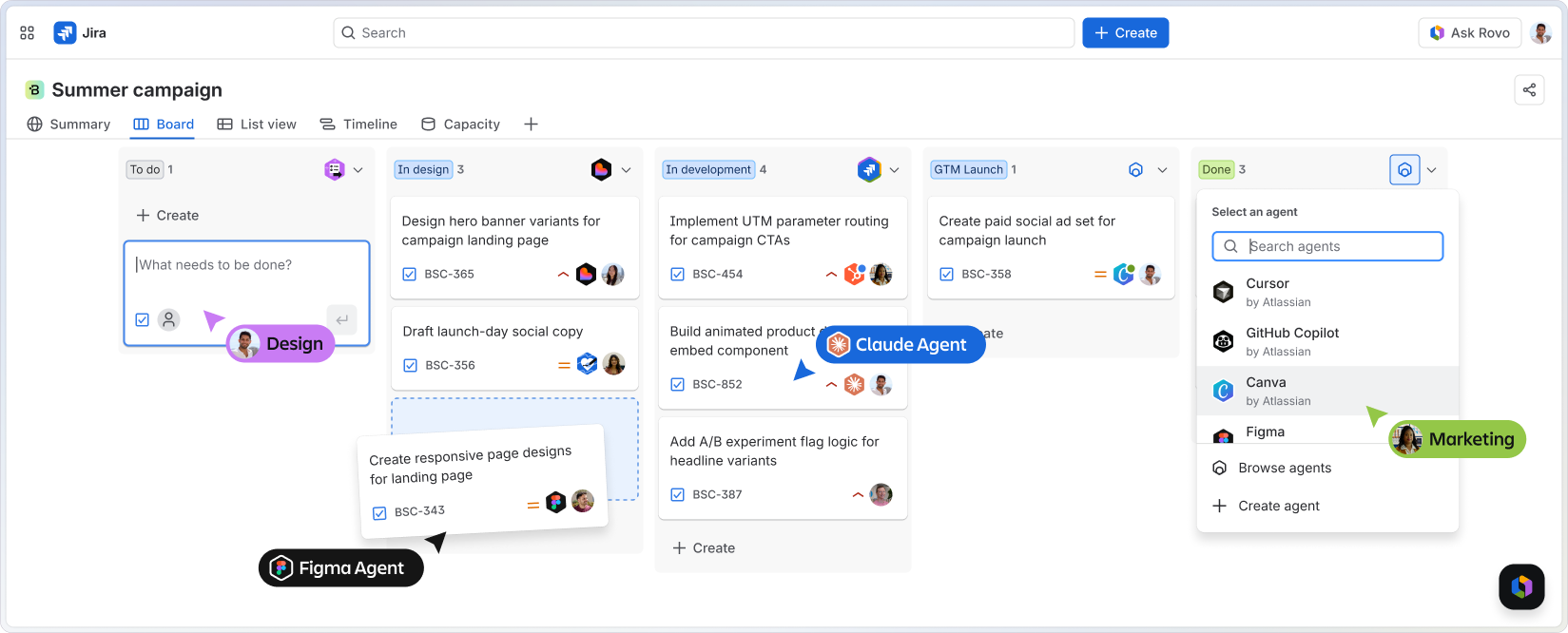
Task: Click the In development column agent icon
Action: 869,169
